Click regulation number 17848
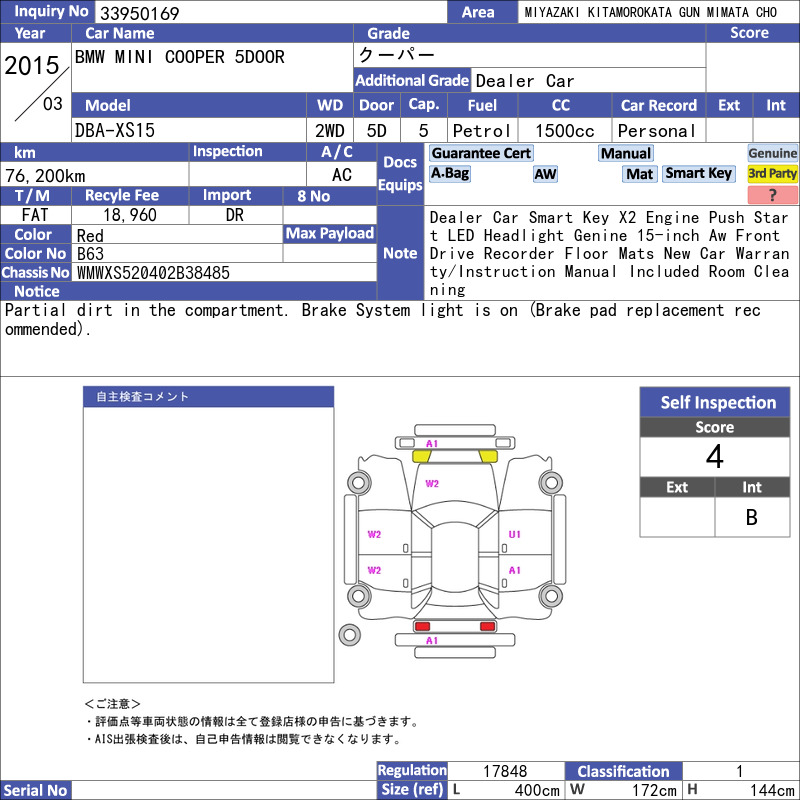800x800 pixels. (x=505, y=771)
